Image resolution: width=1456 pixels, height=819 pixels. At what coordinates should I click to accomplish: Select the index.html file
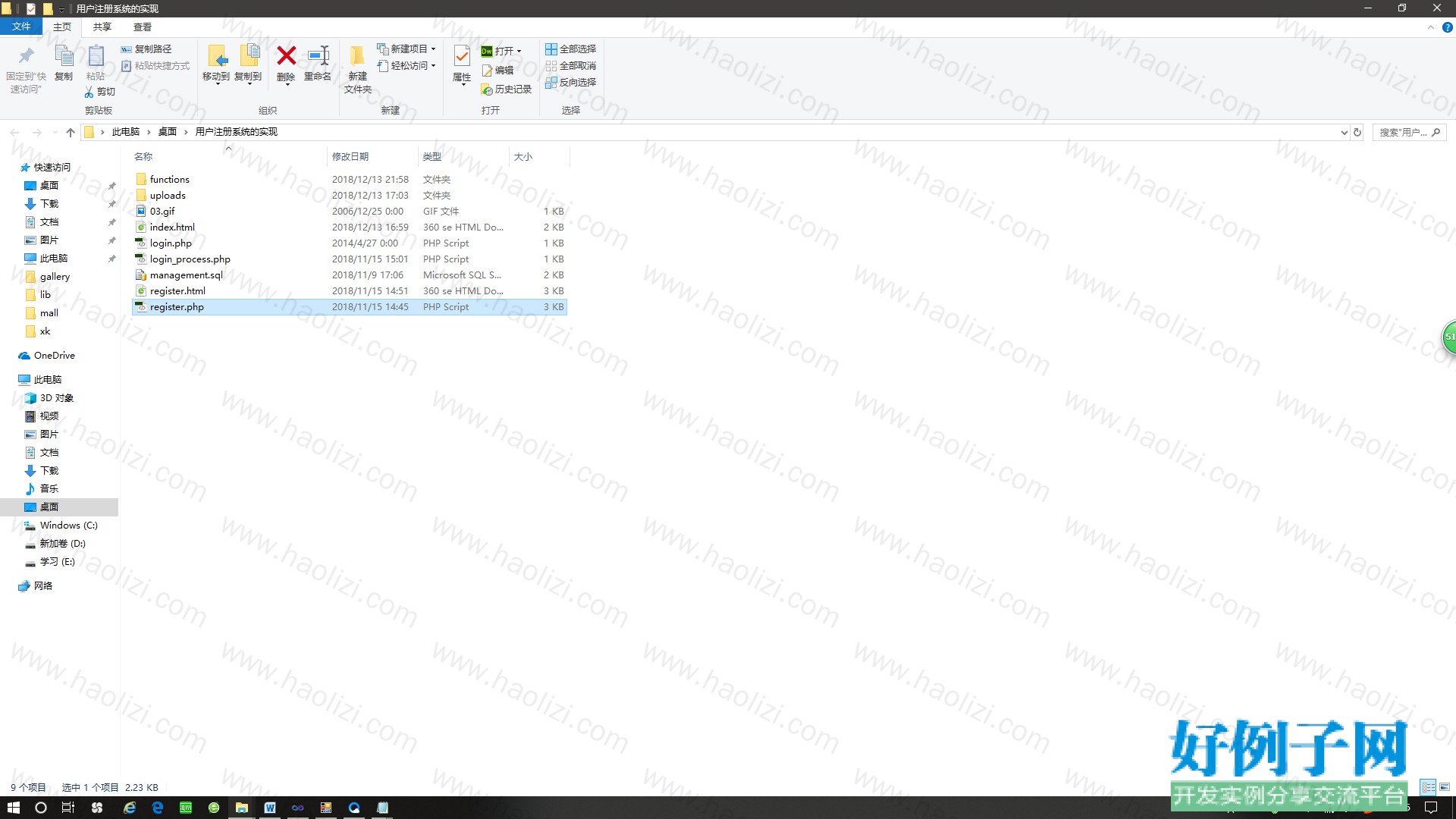(x=350, y=227)
